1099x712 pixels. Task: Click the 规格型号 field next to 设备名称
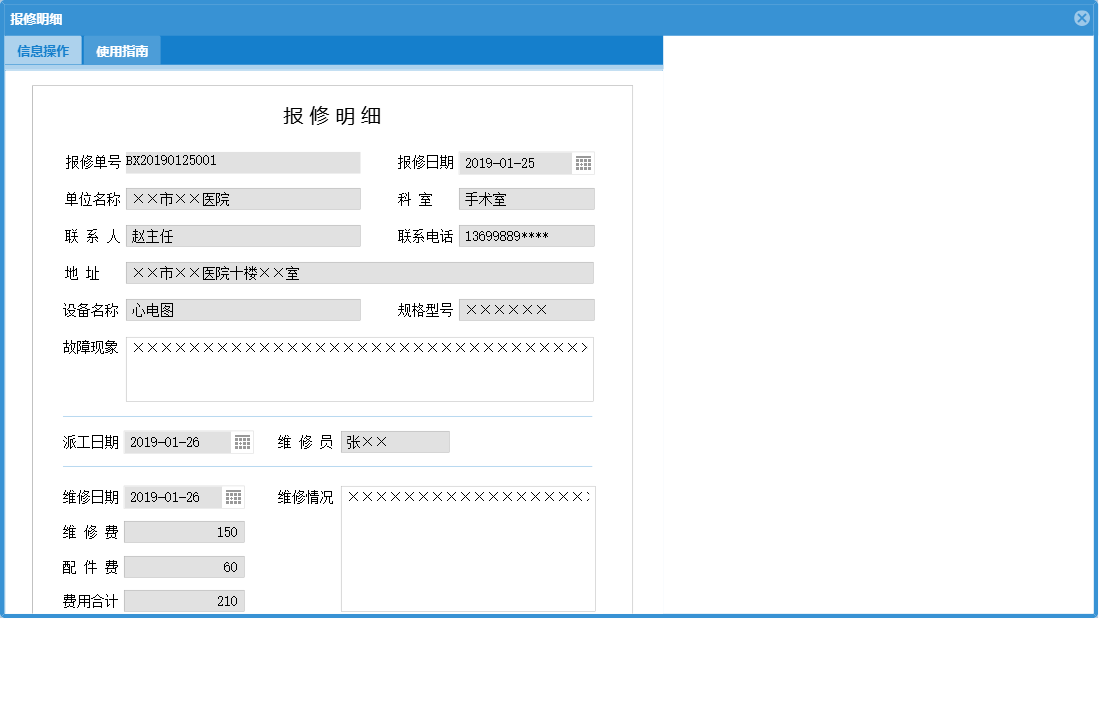click(526, 310)
